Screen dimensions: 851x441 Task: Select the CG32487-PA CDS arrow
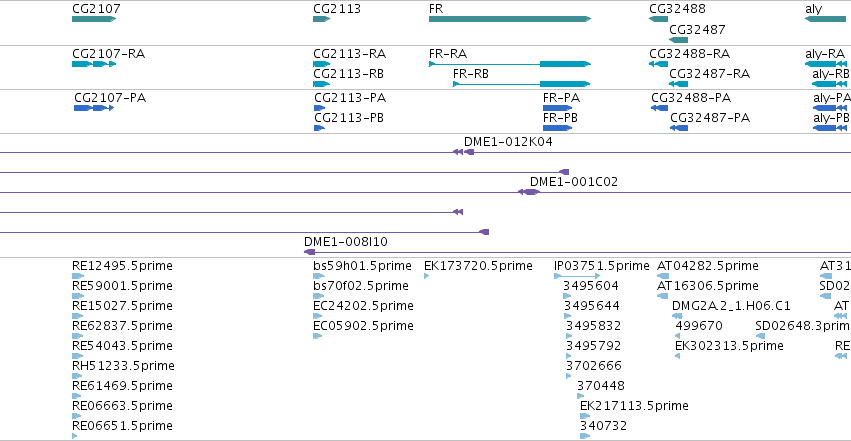(679, 128)
